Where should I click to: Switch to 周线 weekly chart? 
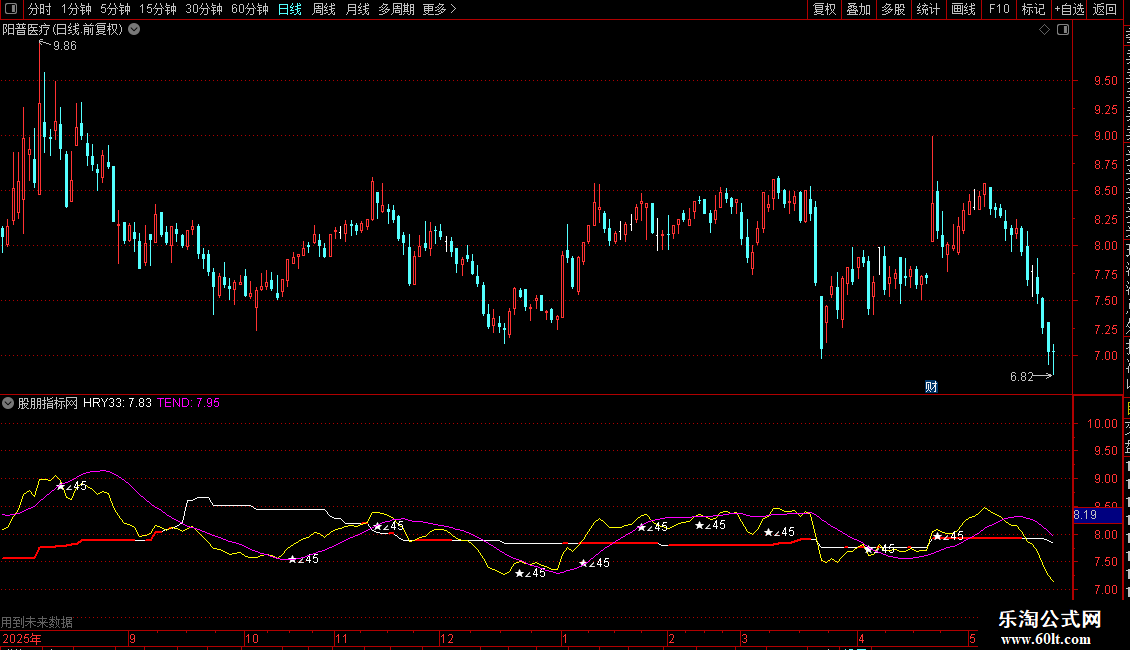(x=324, y=9)
